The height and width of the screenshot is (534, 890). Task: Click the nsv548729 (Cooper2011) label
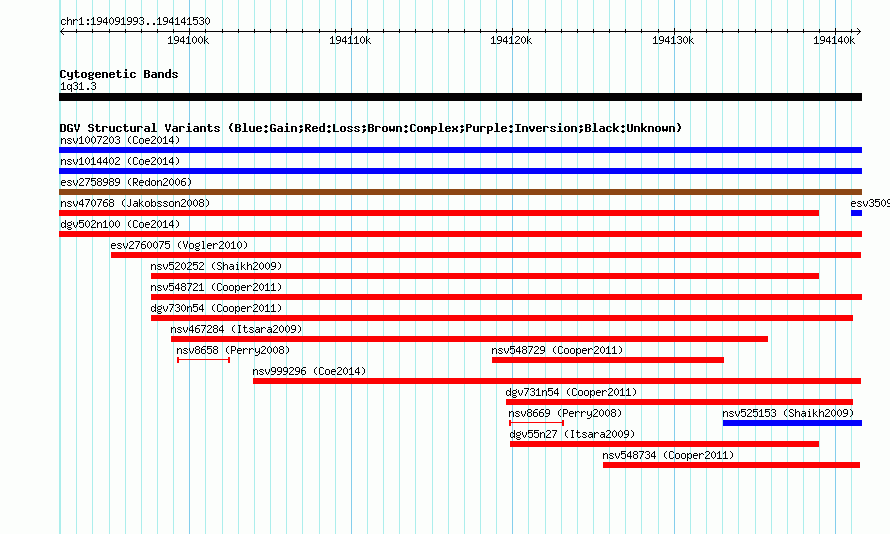tap(557, 350)
